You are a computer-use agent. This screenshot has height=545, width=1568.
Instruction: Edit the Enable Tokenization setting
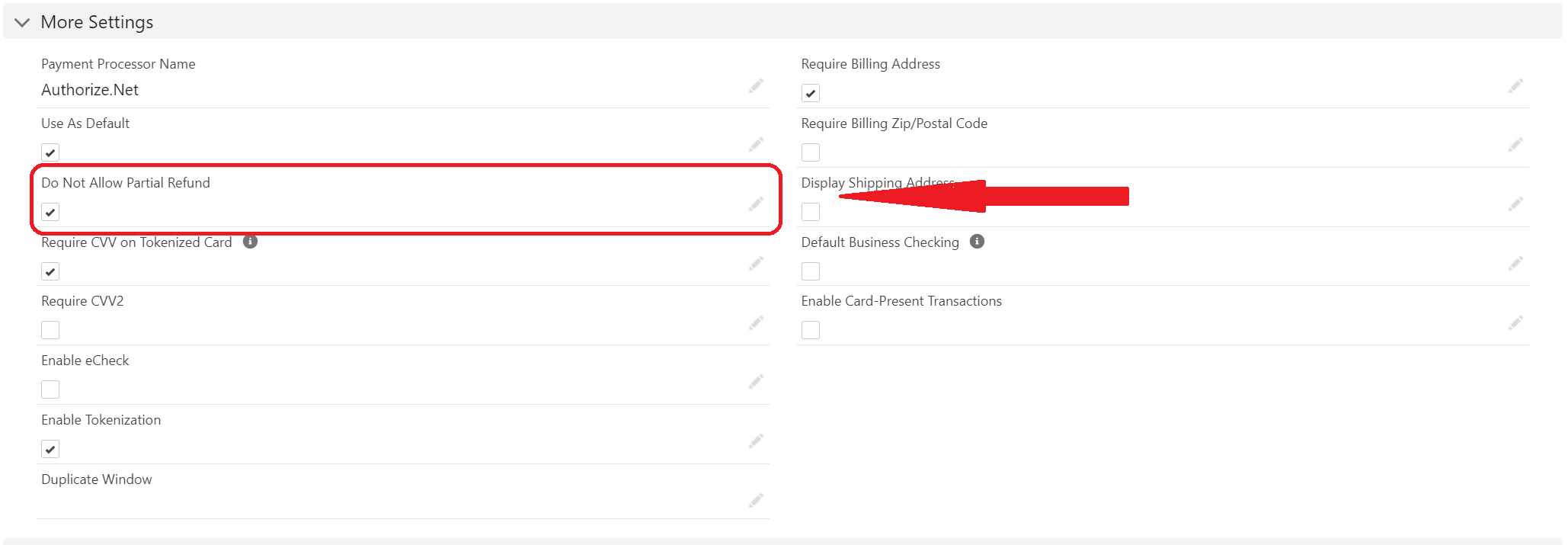pos(756,441)
